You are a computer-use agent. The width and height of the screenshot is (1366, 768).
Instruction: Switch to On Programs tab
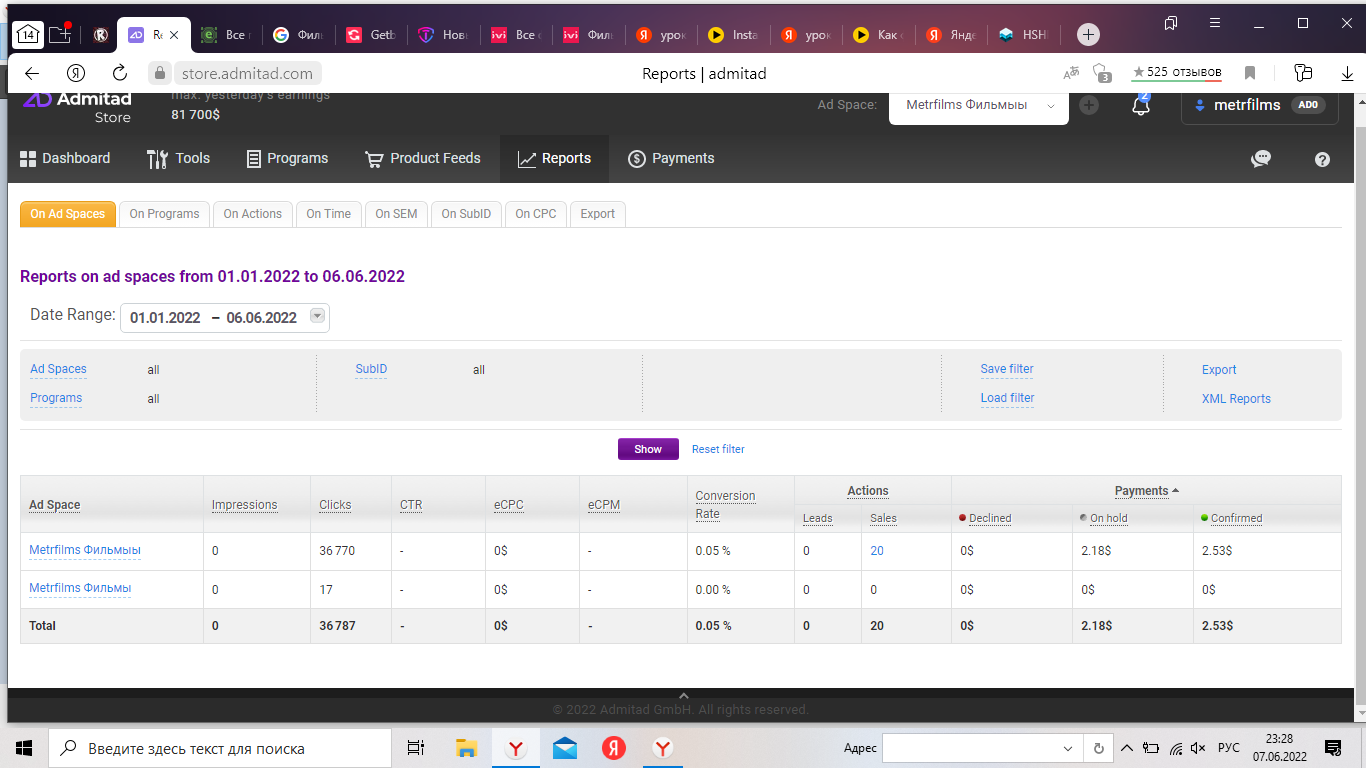164,214
